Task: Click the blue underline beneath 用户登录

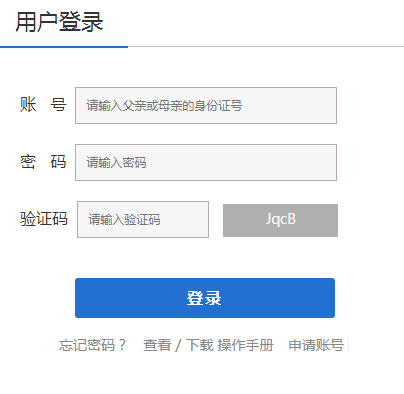Action: (x=64, y=47)
